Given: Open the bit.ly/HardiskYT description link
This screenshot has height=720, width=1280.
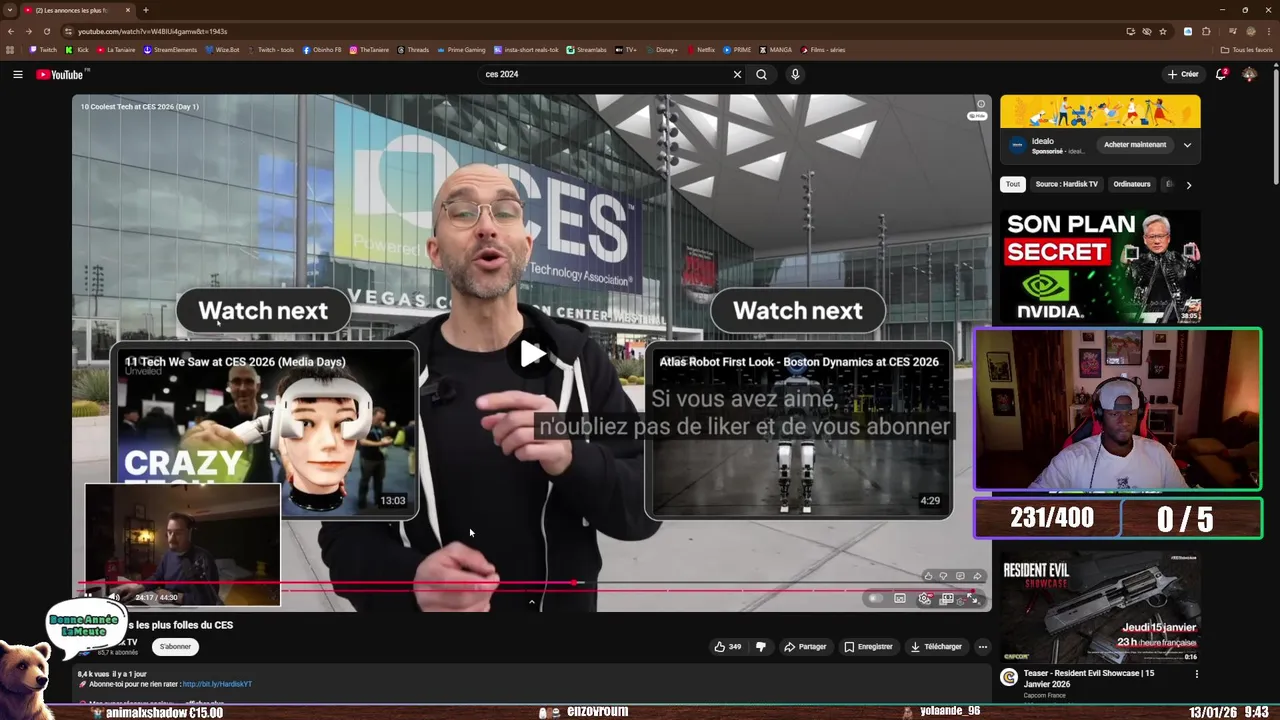Looking at the screenshot, I should [217, 684].
